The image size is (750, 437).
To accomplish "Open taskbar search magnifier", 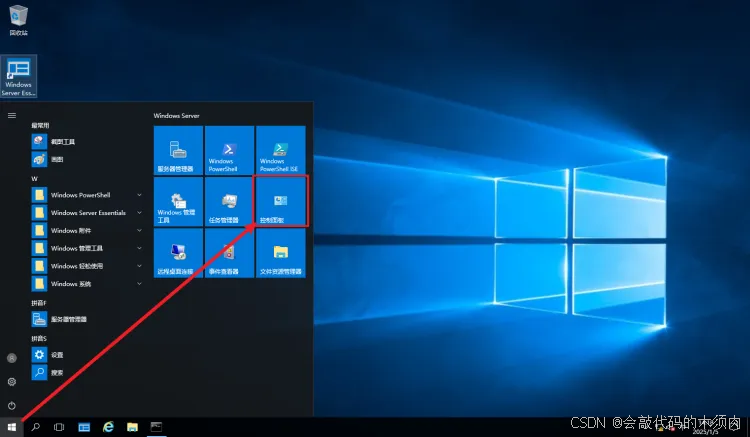I will 35,427.
